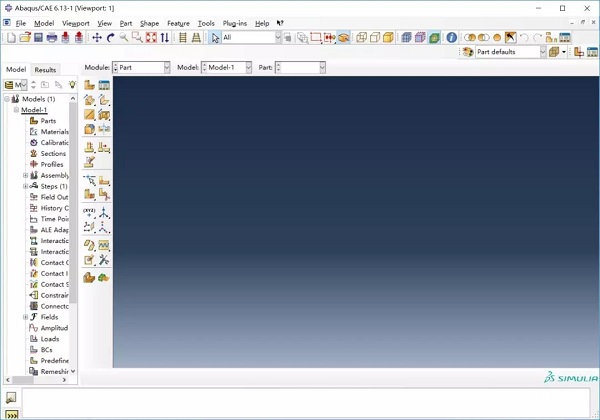Screen dimensions: 600x420
Task: Click the Create Datum Point tool
Action: pos(90,213)
